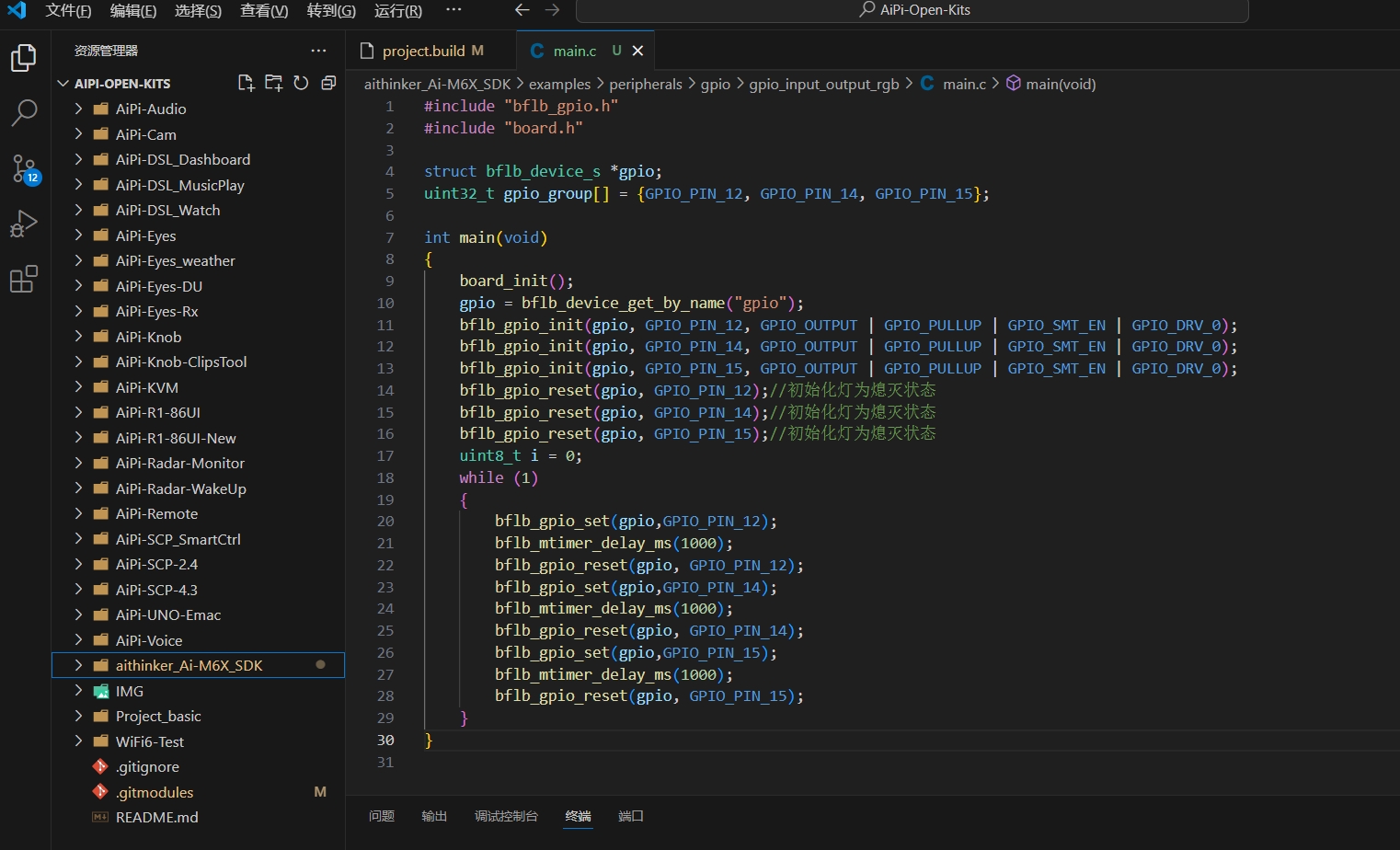
Task: Expand the aithinker_Ai-M6X_SDK folder
Action: [78, 665]
